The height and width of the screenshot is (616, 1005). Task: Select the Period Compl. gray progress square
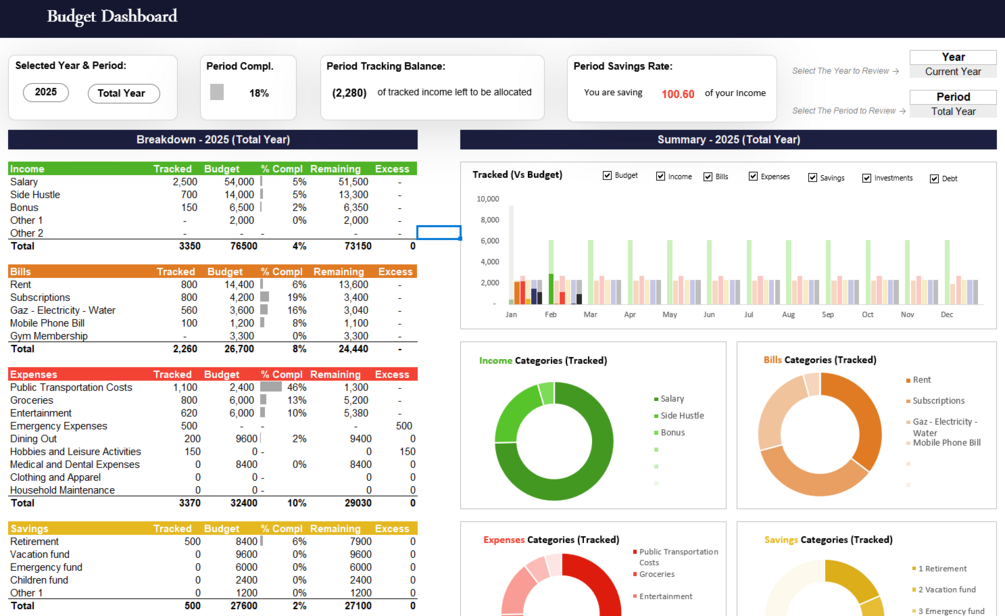point(217,92)
